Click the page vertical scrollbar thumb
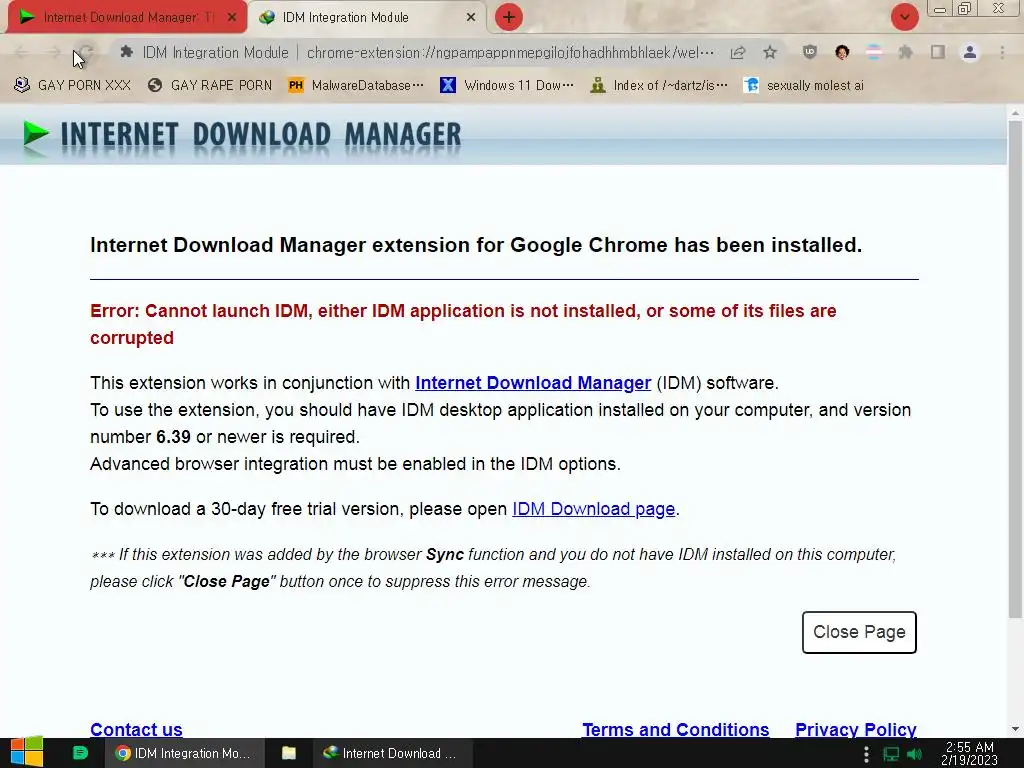 pyautogui.click(x=1015, y=369)
